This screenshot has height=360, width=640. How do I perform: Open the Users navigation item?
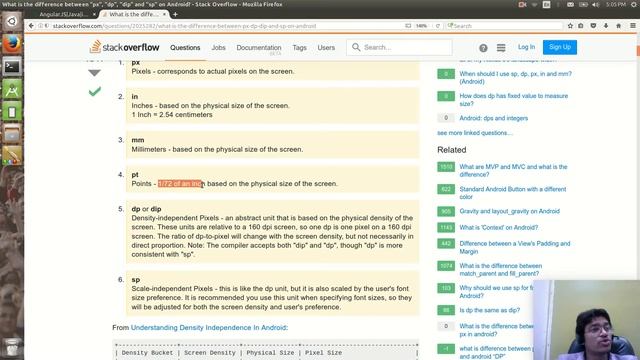coord(326,48)
